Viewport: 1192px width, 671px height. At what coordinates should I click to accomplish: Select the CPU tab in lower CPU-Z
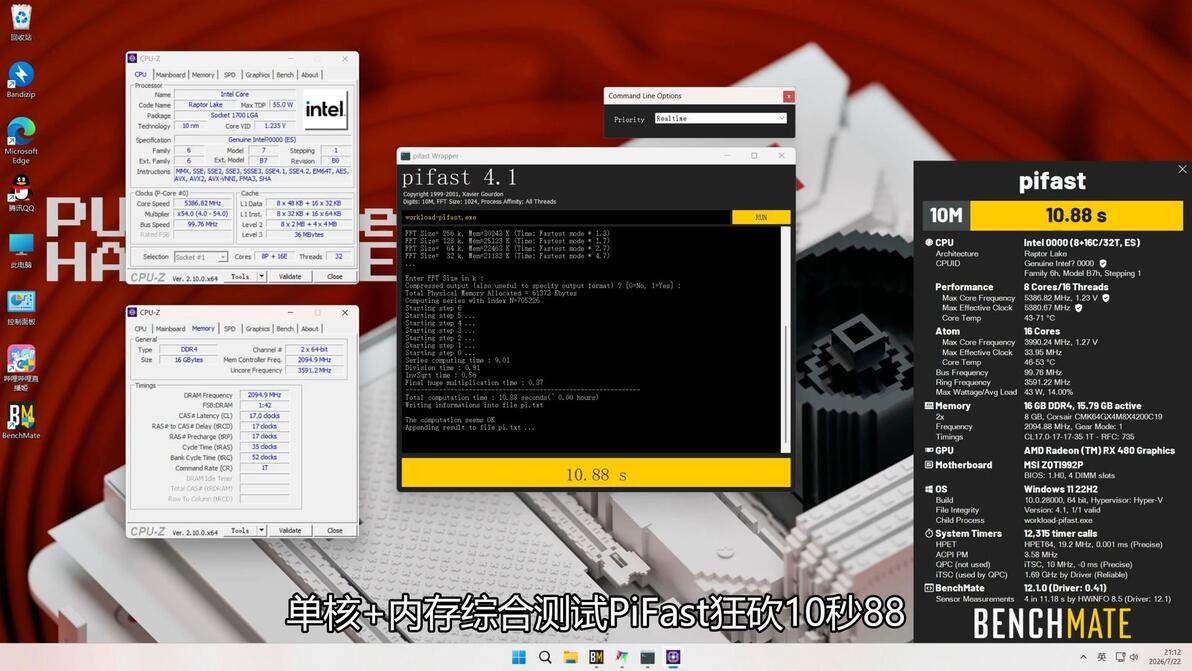click(141, 328)
